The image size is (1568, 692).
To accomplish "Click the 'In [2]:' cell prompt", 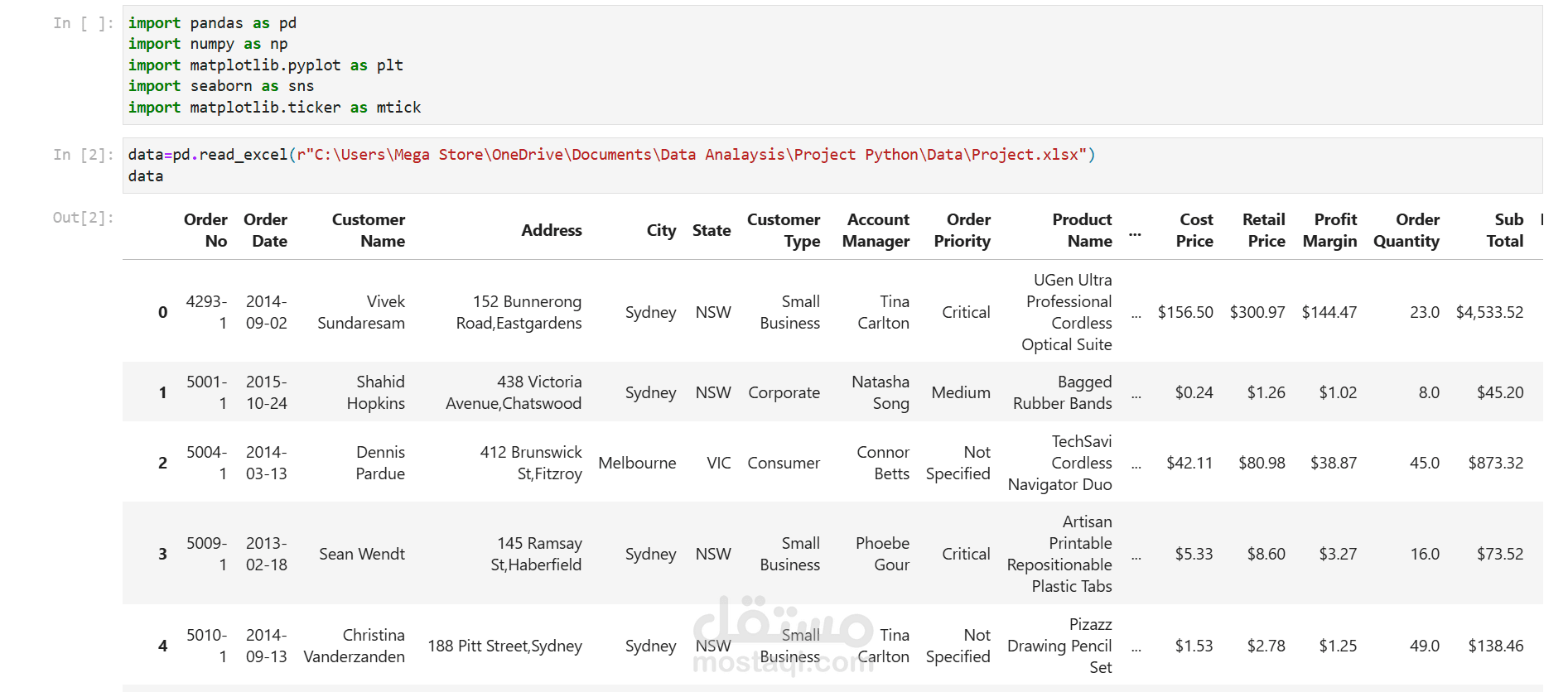I will [x=83, y=155].
